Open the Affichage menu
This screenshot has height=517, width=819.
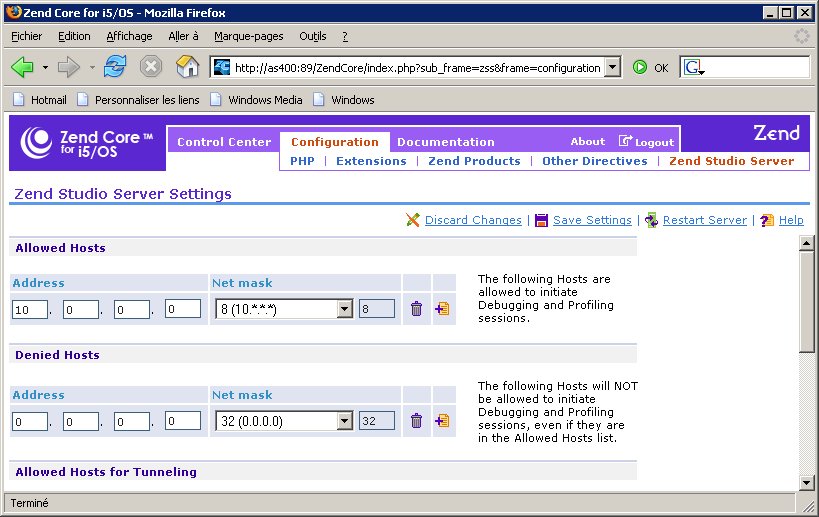click(130, 36)
